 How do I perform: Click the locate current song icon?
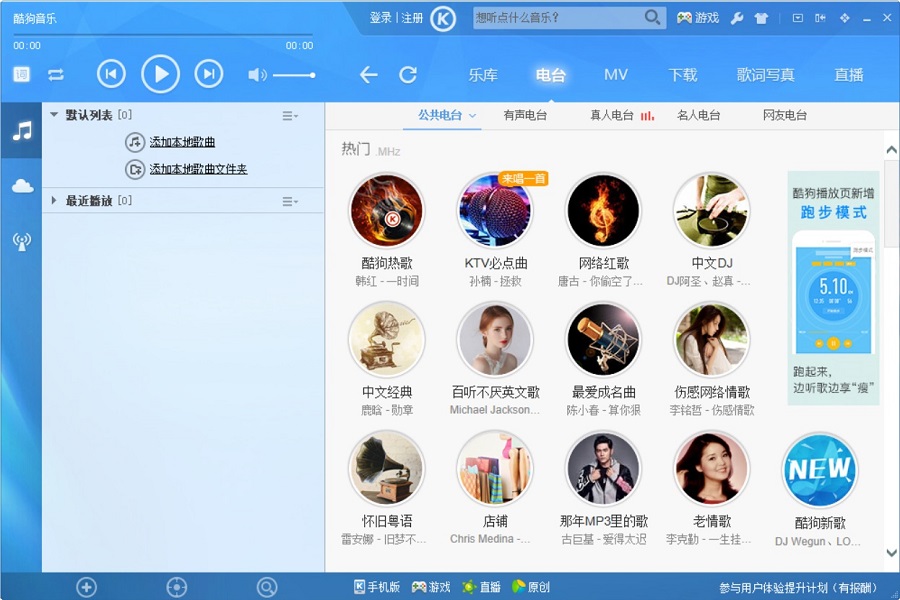point(176,587)
